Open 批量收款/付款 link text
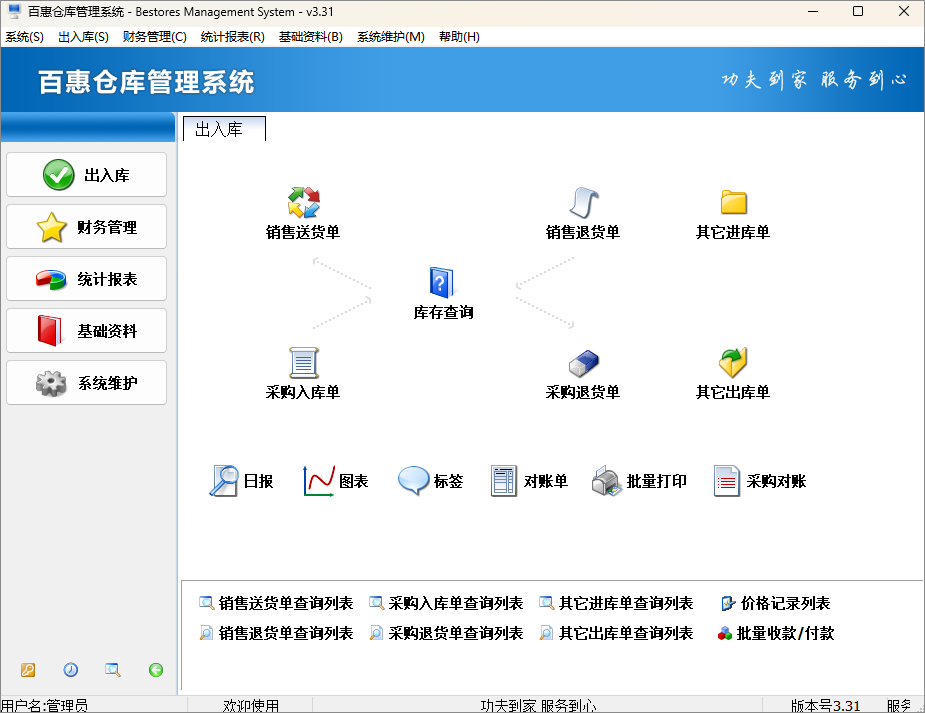The image size is (925, 713). [x=786, y=633]
